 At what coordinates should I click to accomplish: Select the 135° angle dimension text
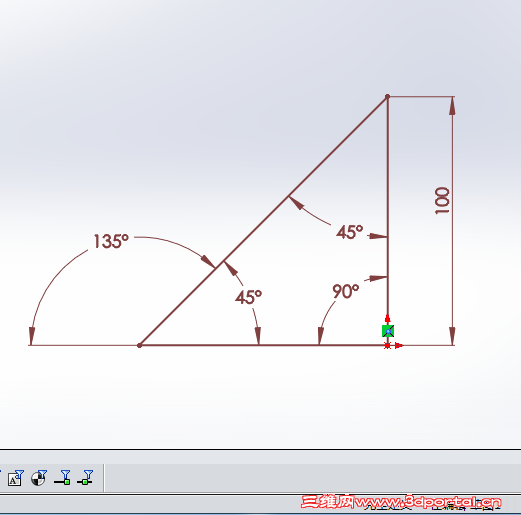111,241
